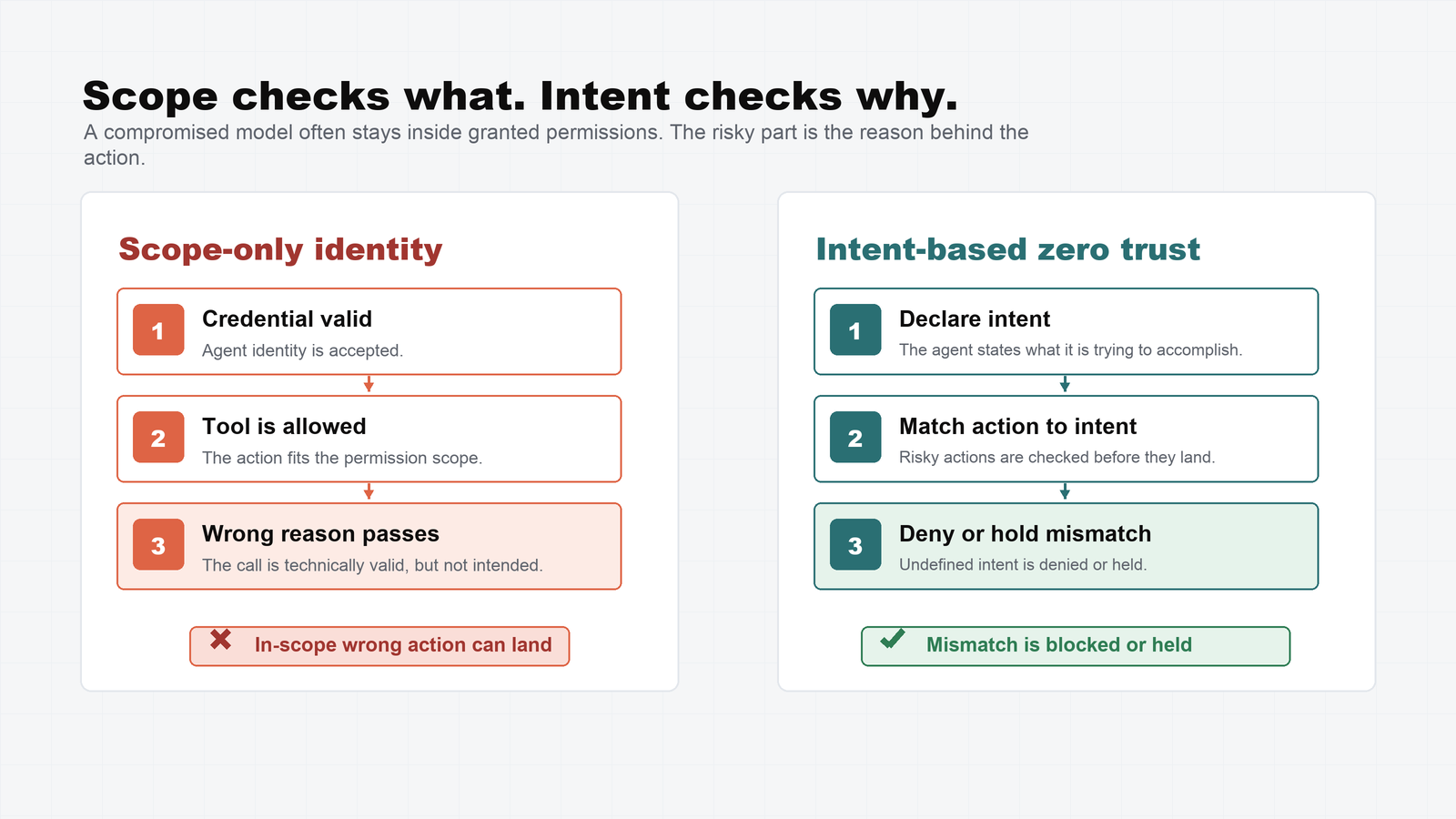
Task: Click the teal number 1 badge
Action: point(855,329)
